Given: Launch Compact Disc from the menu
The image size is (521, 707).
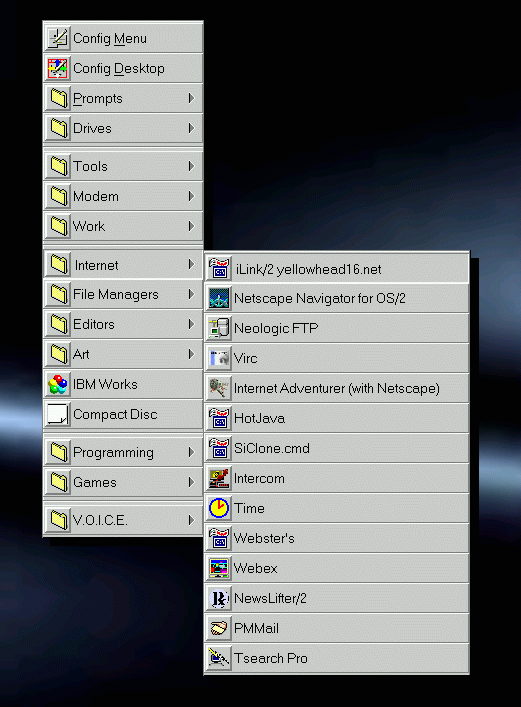Looking at the screenshot, I should (x=123, y=414).
